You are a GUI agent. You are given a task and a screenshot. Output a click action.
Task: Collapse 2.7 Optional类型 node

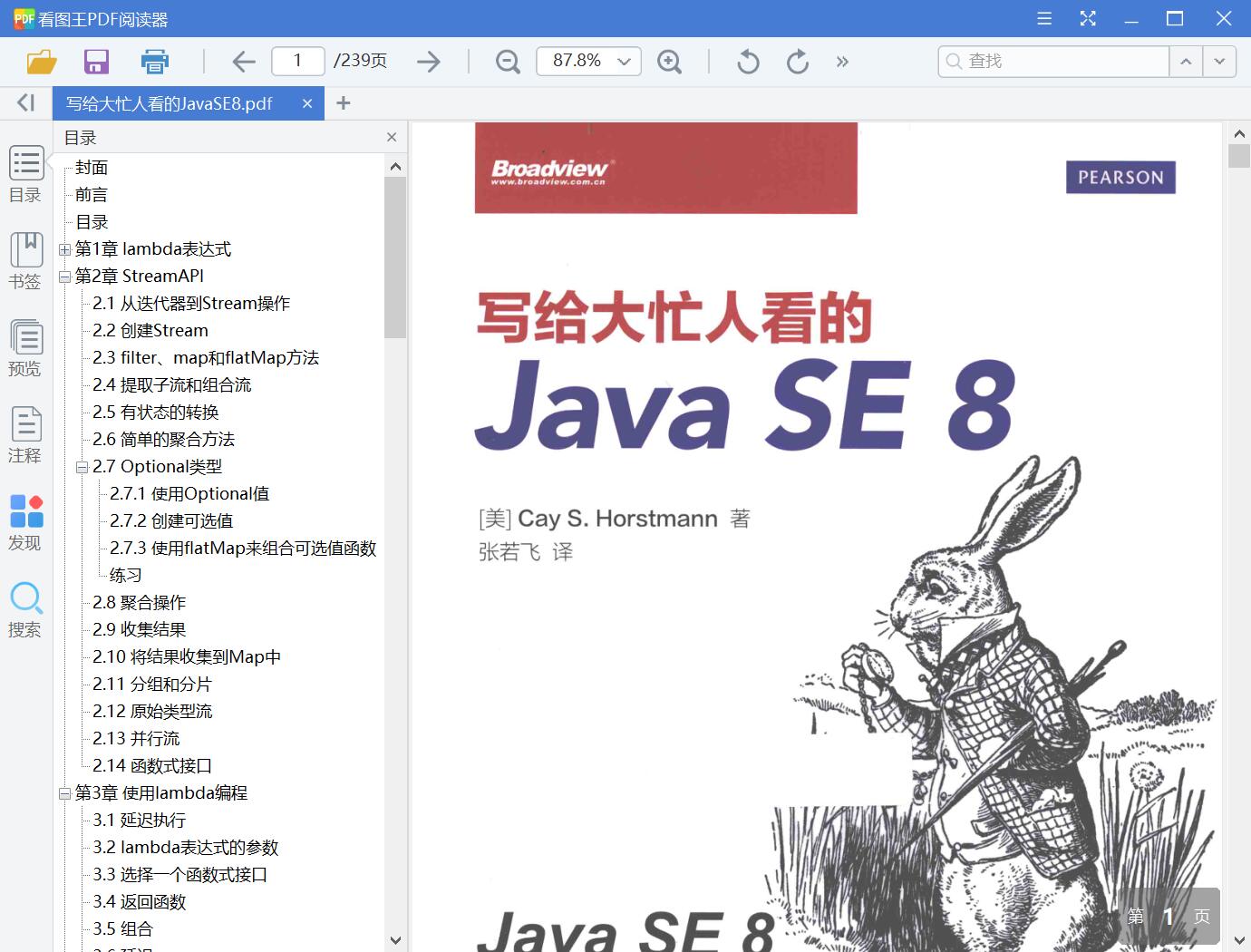pos(82,467)
